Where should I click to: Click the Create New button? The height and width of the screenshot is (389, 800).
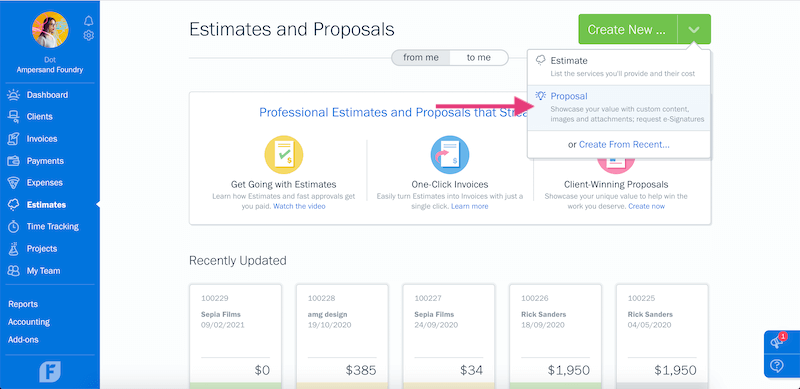coord(628,29)
